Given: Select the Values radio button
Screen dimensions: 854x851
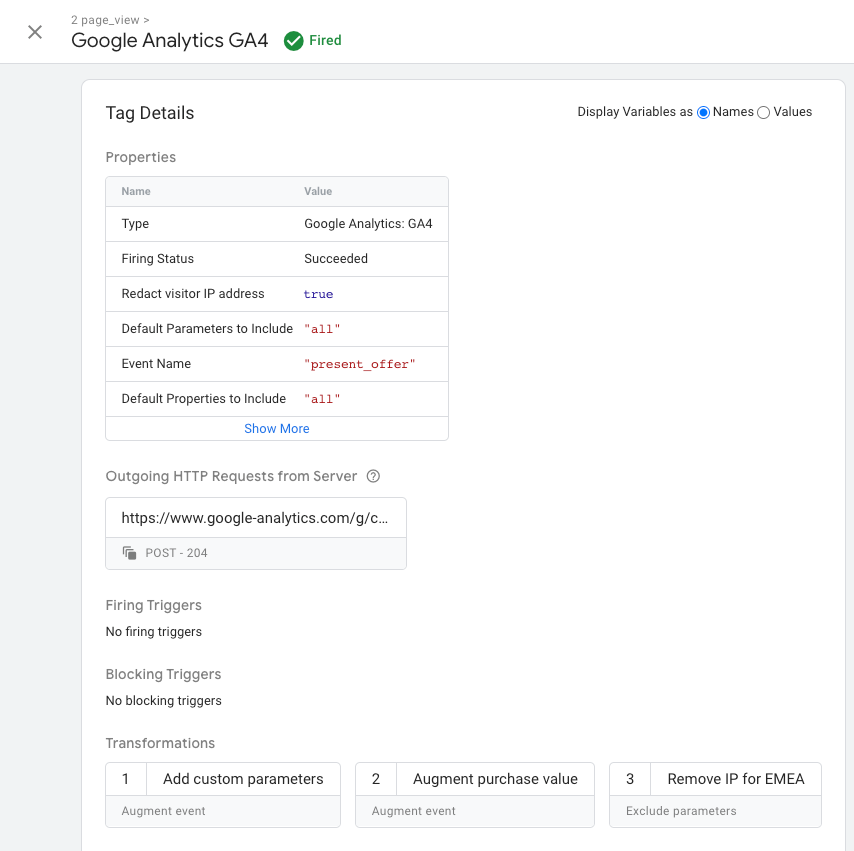Looking at the screenshot, I should (x=764, y=112).
